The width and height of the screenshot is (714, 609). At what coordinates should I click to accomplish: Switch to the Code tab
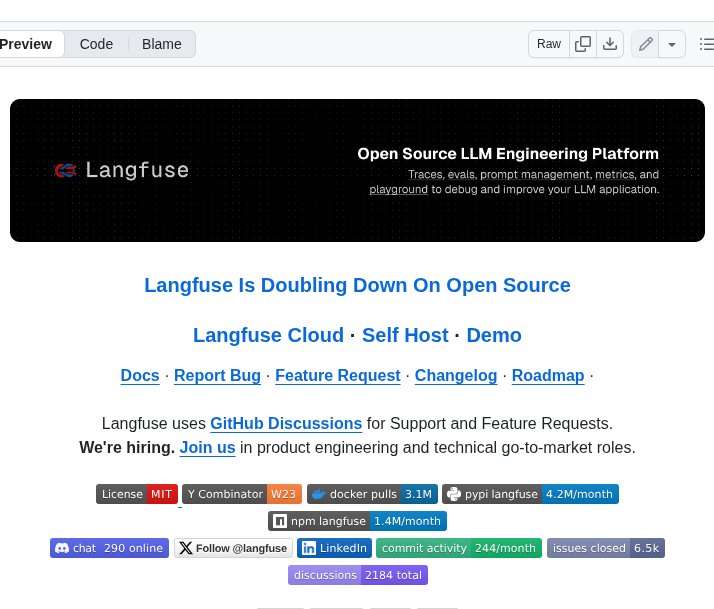point(96,44)
